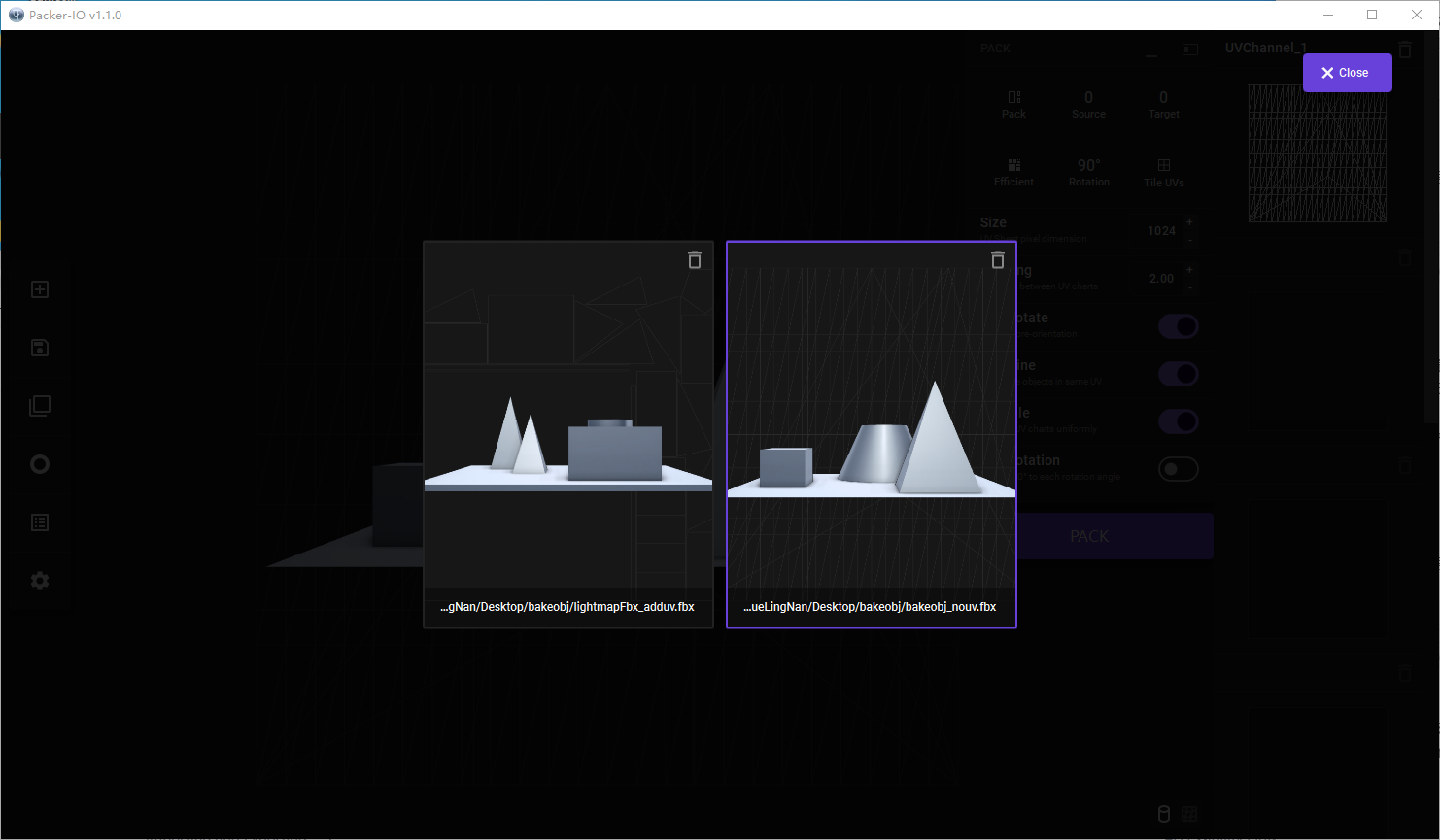
Task: Delete UVChannel_1 via trash icon
Action: click(1405, 49)
